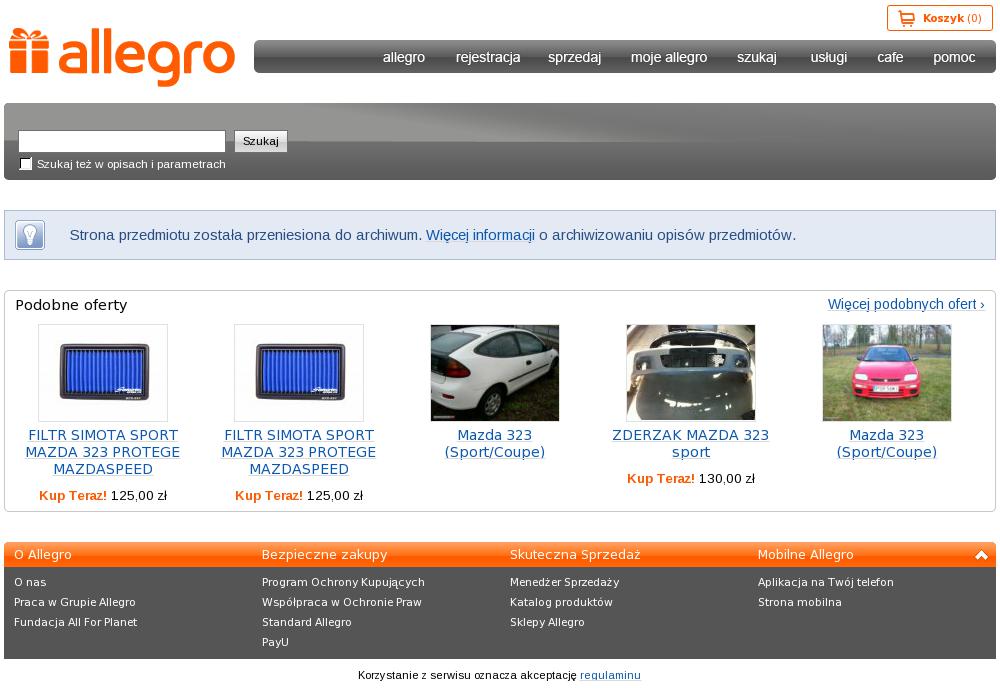Open red Mazda 323 car photo

click(886, 373)
